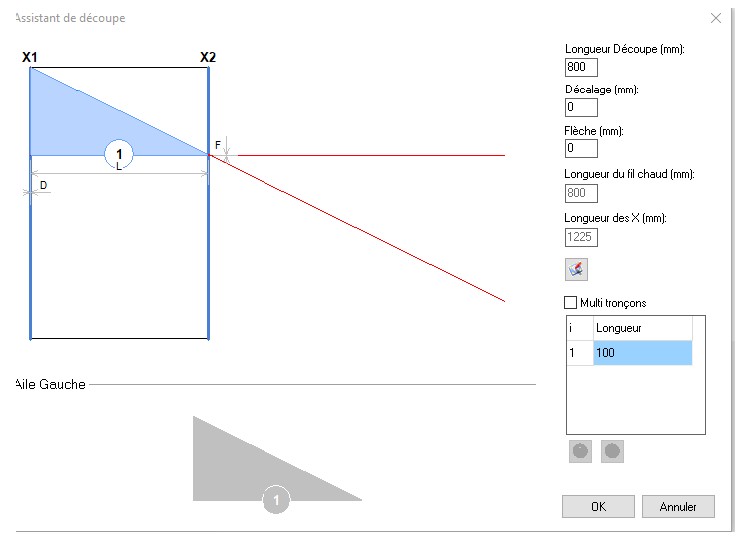
Task: Enable the Multi tronçons checkbox
Action: (x=571, y=302)
